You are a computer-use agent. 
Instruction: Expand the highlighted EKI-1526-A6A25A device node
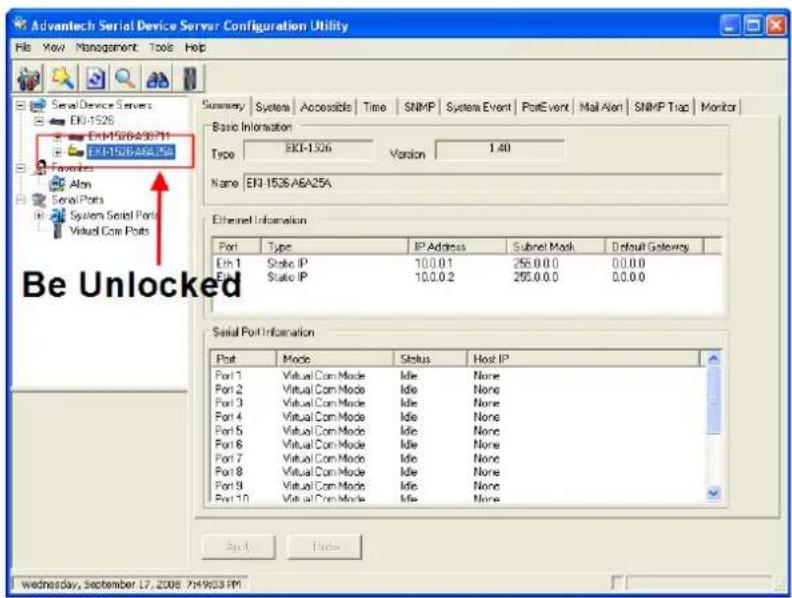(x=58, y=152)
